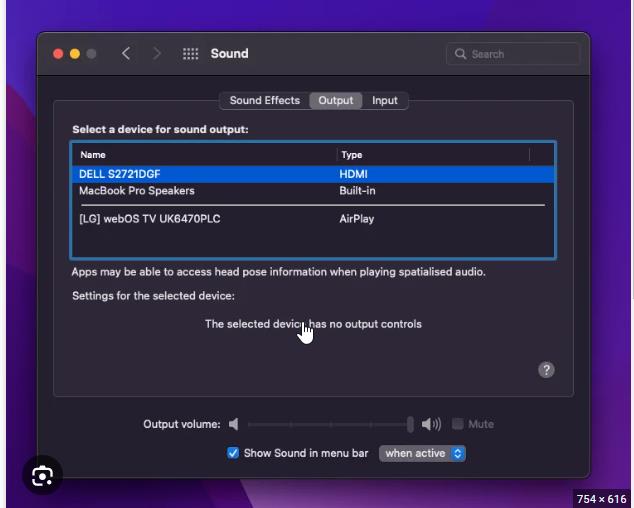Uncheck Show Sound in menu bar
This screenshot has width=634, height=508.
[233, 453]
